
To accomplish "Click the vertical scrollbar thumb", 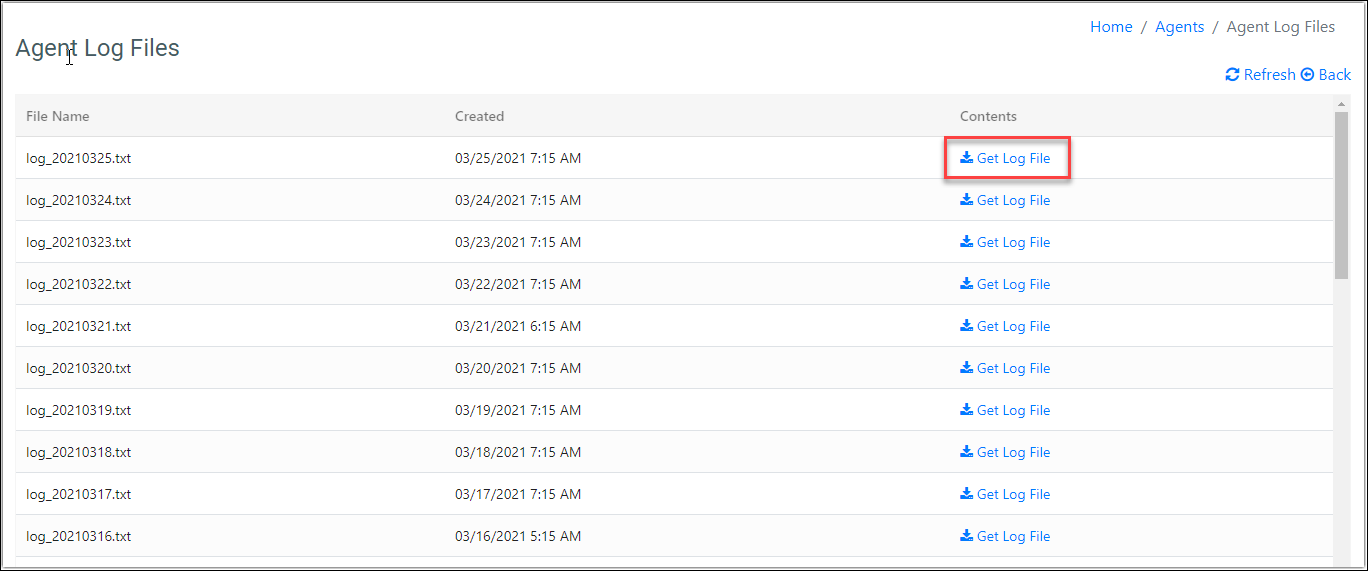I will point(1341,195).
